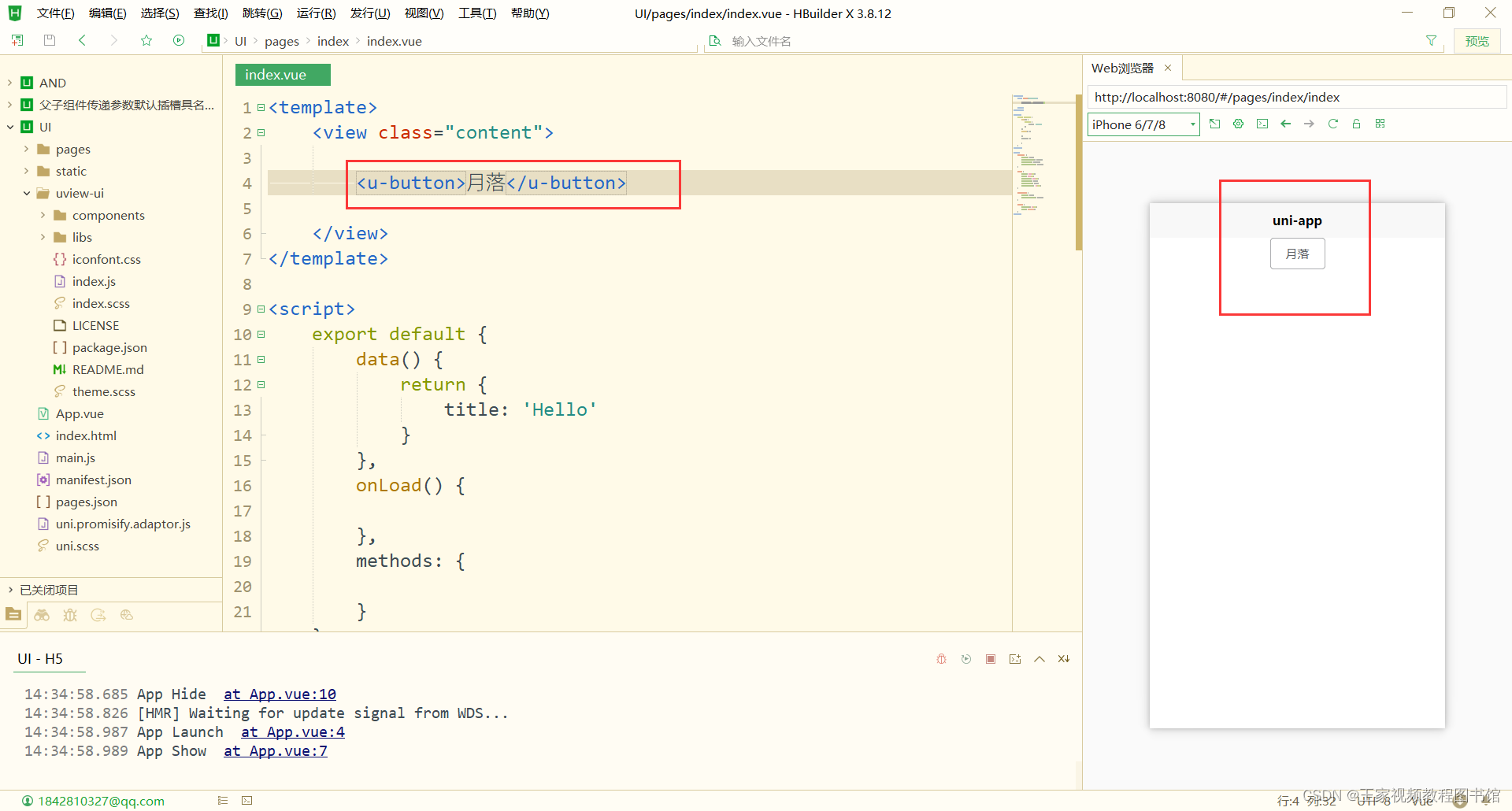The image size is (1512, 811).
Task: Open the 文件(F) menu
Action: click(55, 13)
